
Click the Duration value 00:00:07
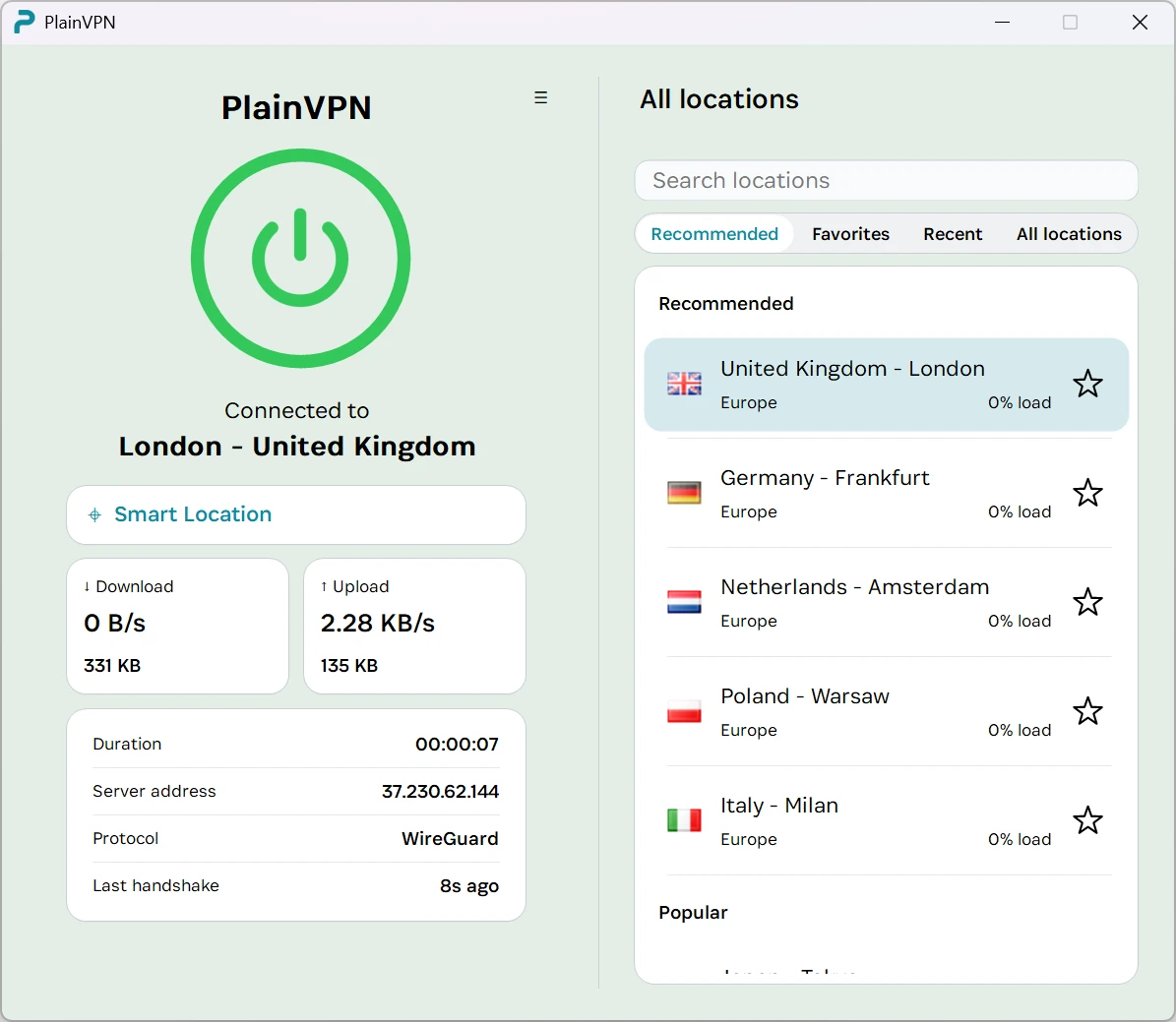click(457, 744)
